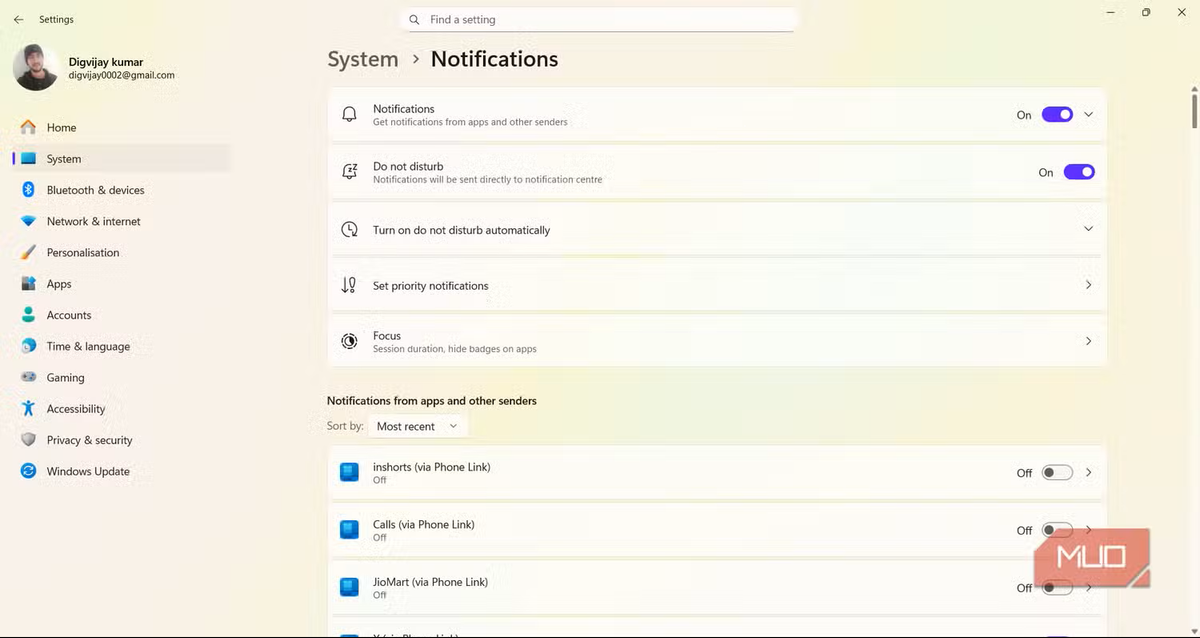
Task: Open Set priority notifications chevron
Action: [x=1089, y=285]
